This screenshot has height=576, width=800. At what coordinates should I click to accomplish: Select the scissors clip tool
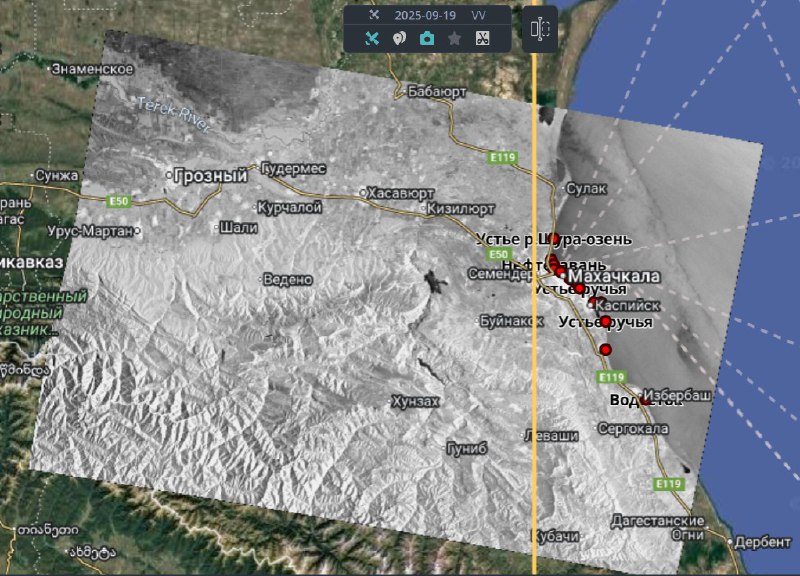coord(481,39)
